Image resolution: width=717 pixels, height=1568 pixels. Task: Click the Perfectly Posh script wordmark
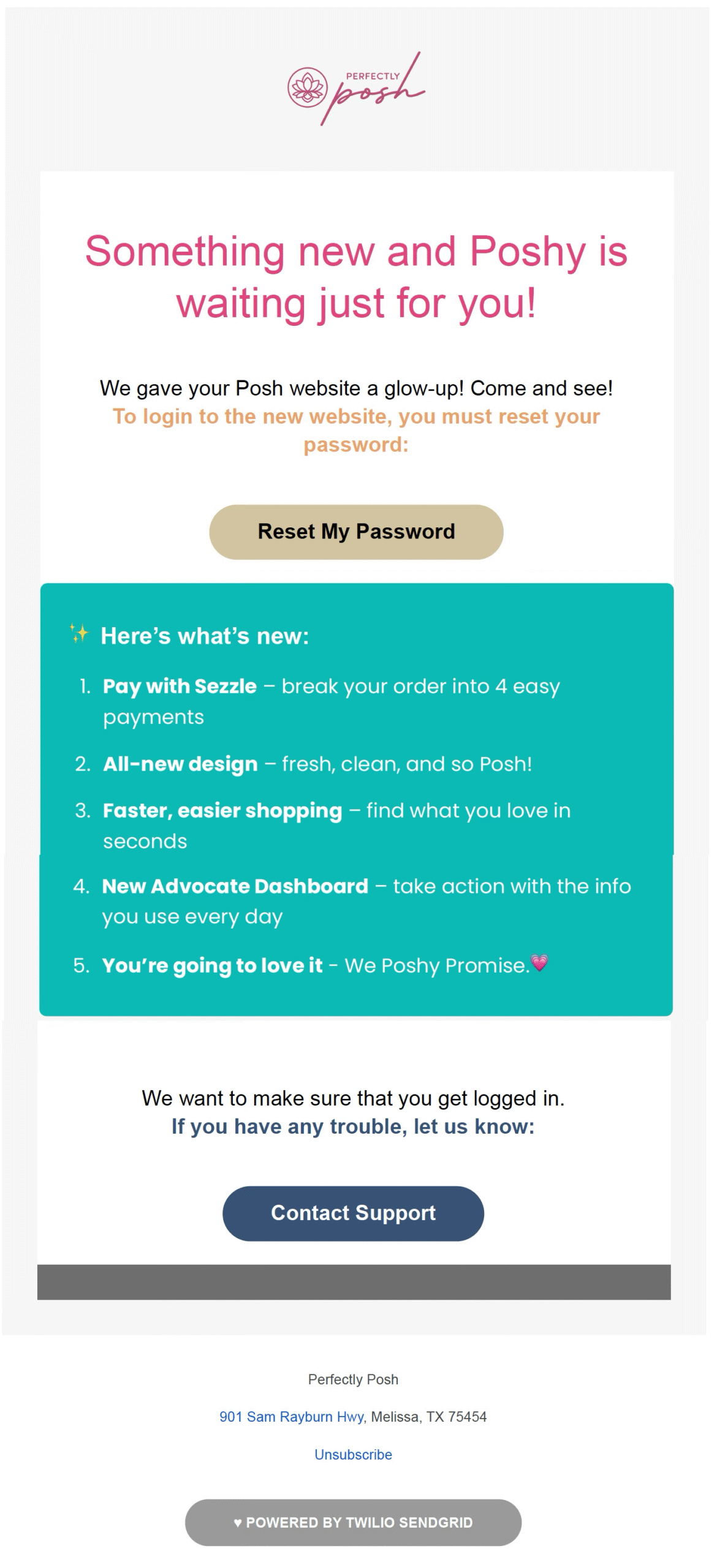pyautogui.click(x=374, y=89)
